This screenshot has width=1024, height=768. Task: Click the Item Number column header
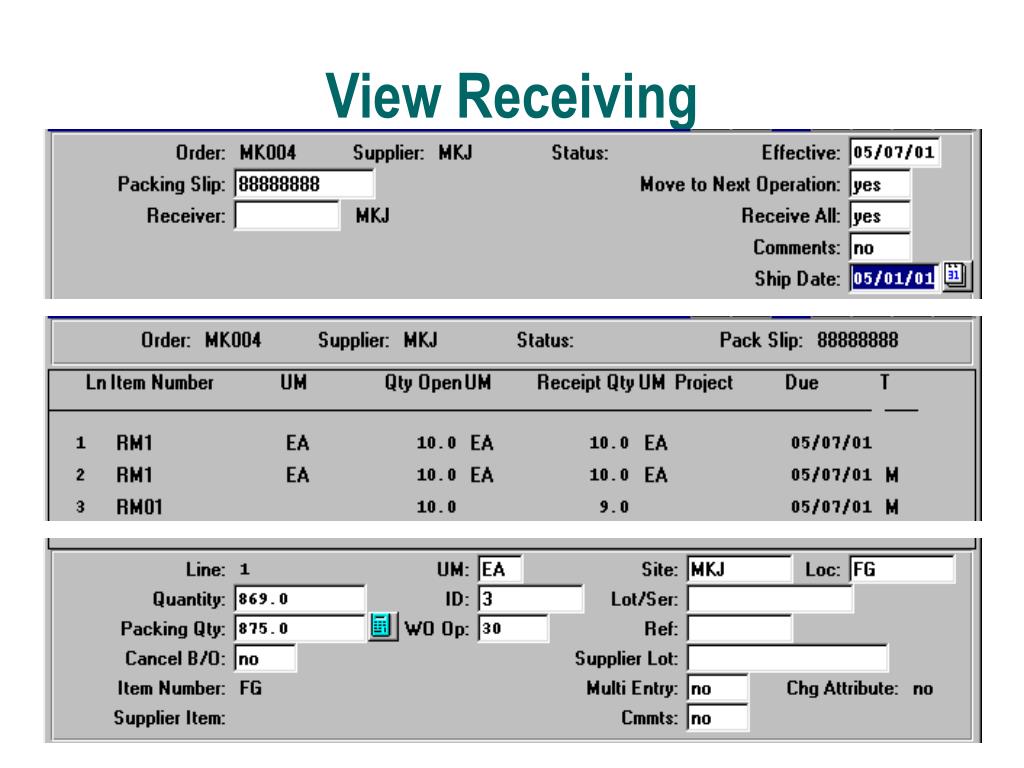(162, 383)
